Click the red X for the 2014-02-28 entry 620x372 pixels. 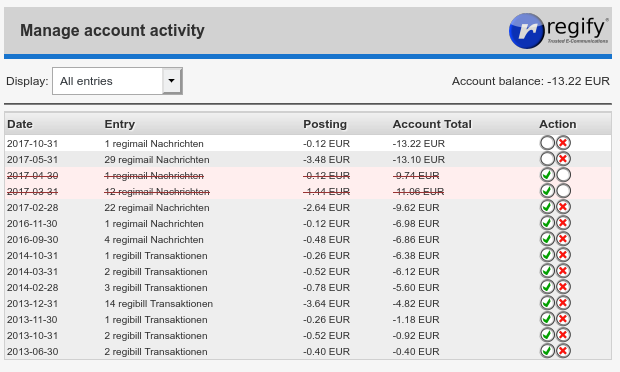click(x=563, y=287)
